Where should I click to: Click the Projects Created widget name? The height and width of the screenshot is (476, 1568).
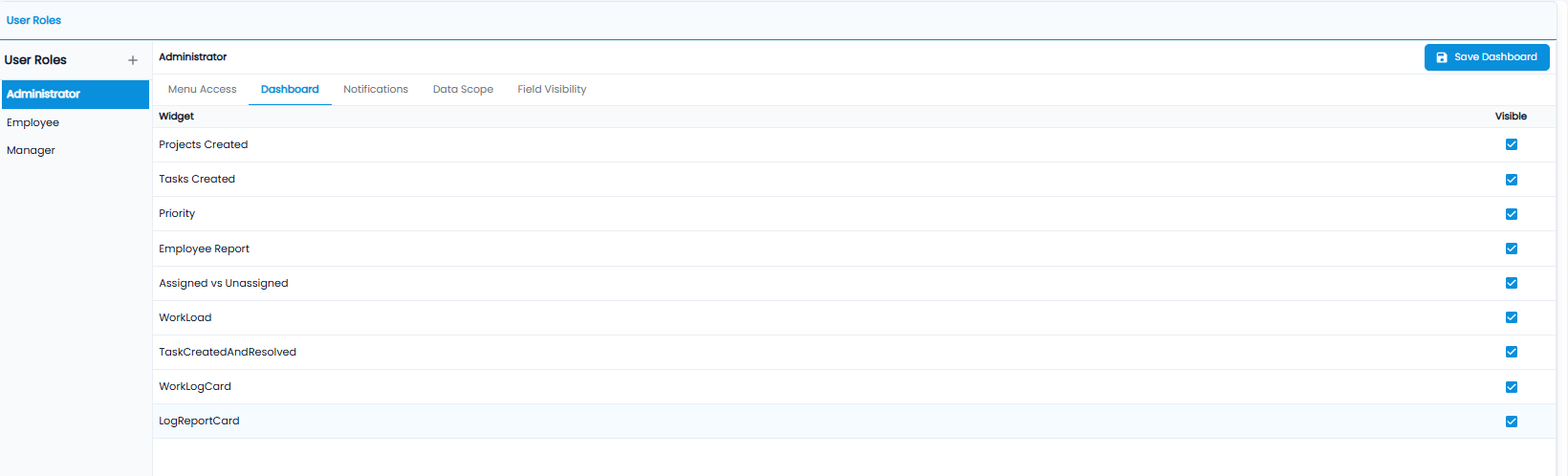(x=203, y=144)
